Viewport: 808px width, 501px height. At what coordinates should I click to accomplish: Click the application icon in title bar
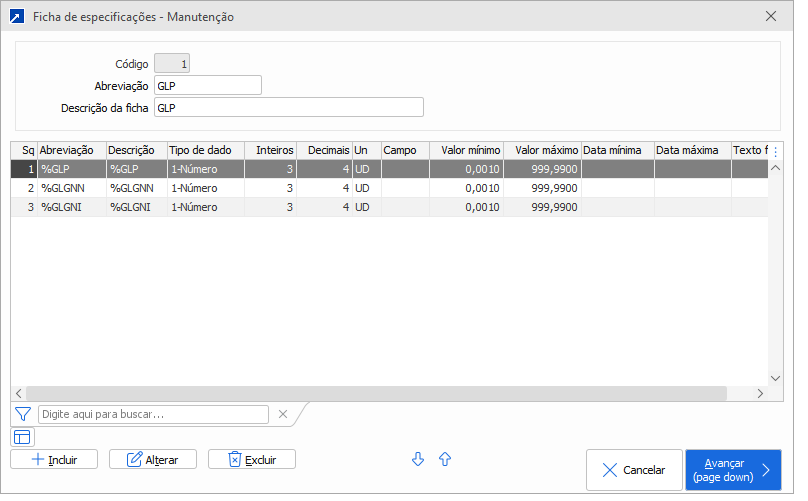(16, 16)
